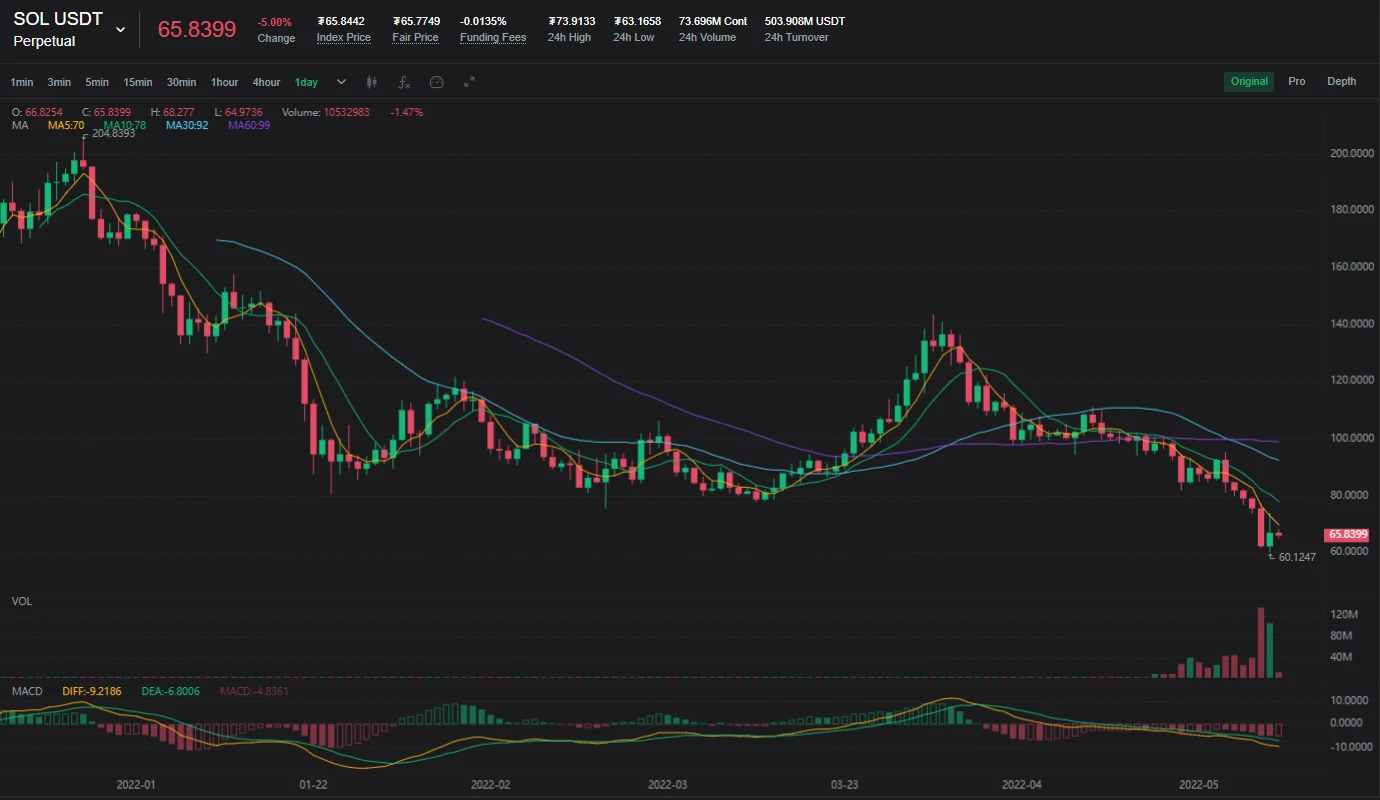Switch to the 3min timeframe
Screen dimensions: 1380x800
tap(59, 82)
